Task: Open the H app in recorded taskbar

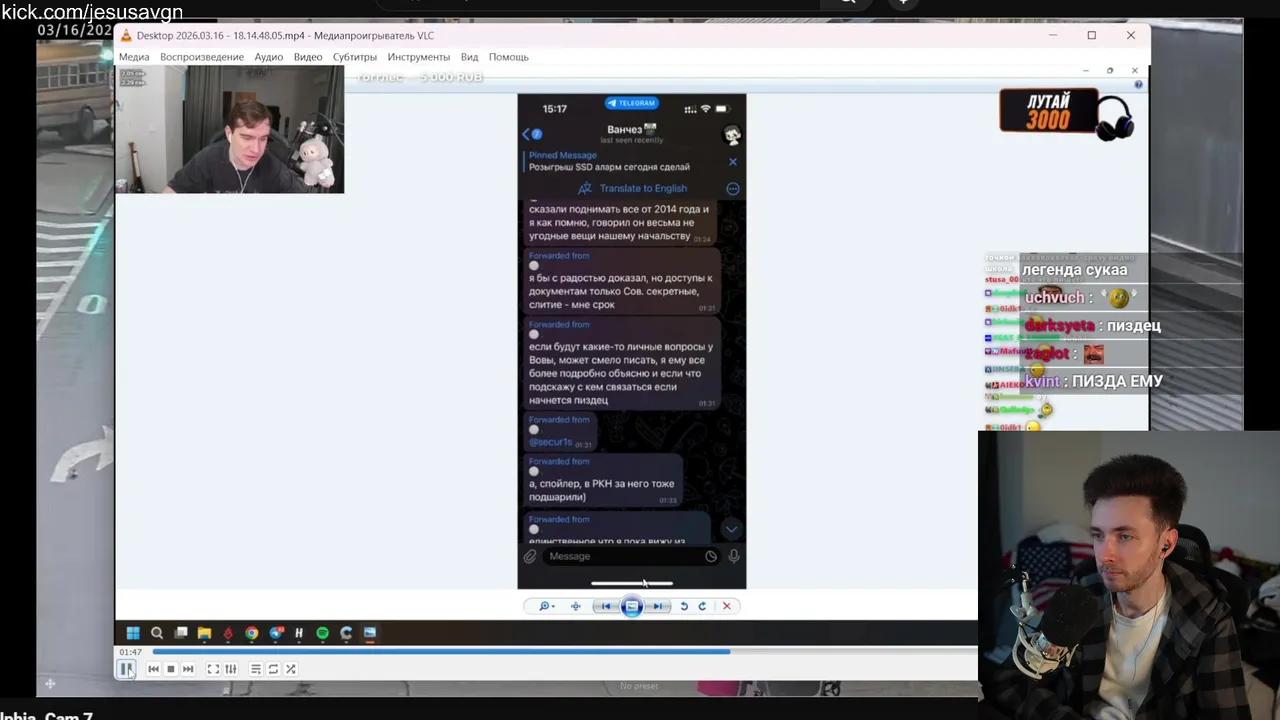Action: 298,633
